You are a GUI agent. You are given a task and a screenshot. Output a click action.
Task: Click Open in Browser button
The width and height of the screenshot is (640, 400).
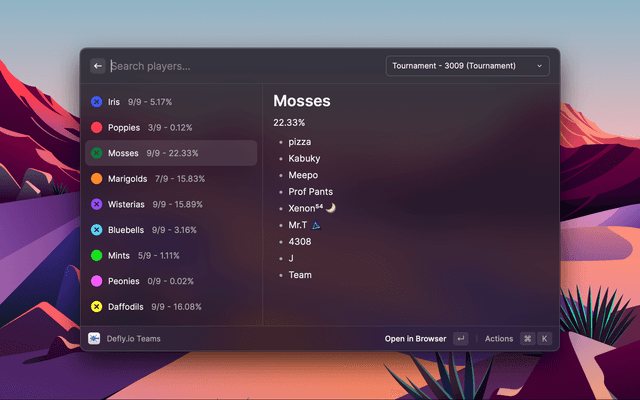coord(415,339)
